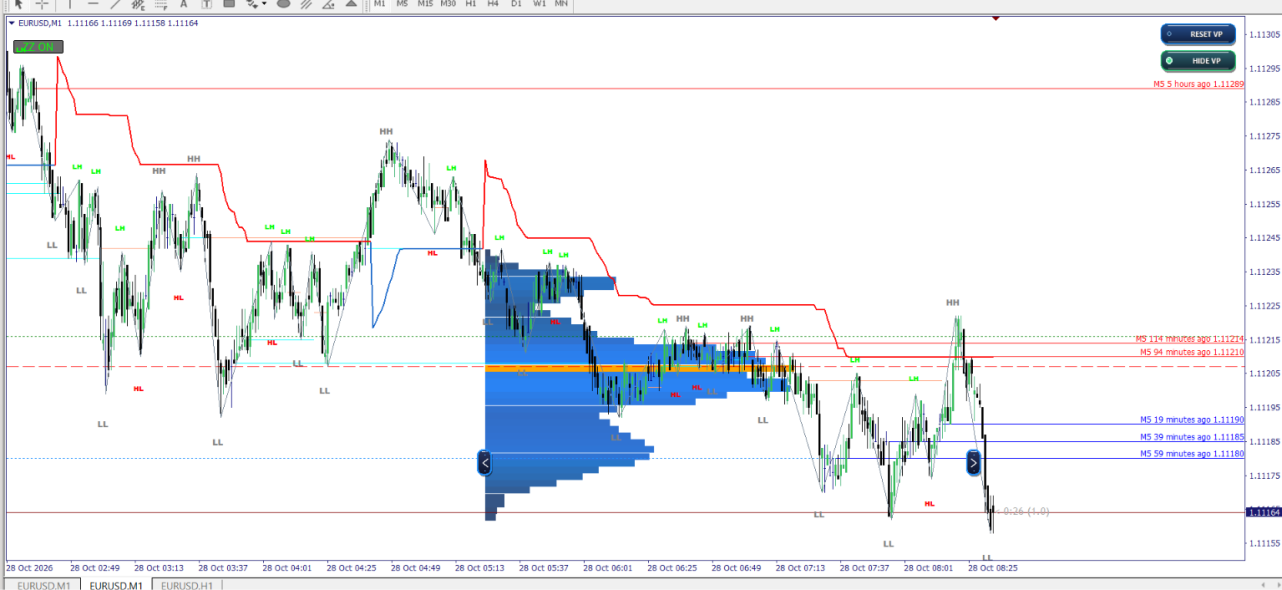Select the cursor arrow tool
This screenshot has width=1282, height=590.
click(x=18, y=4)
